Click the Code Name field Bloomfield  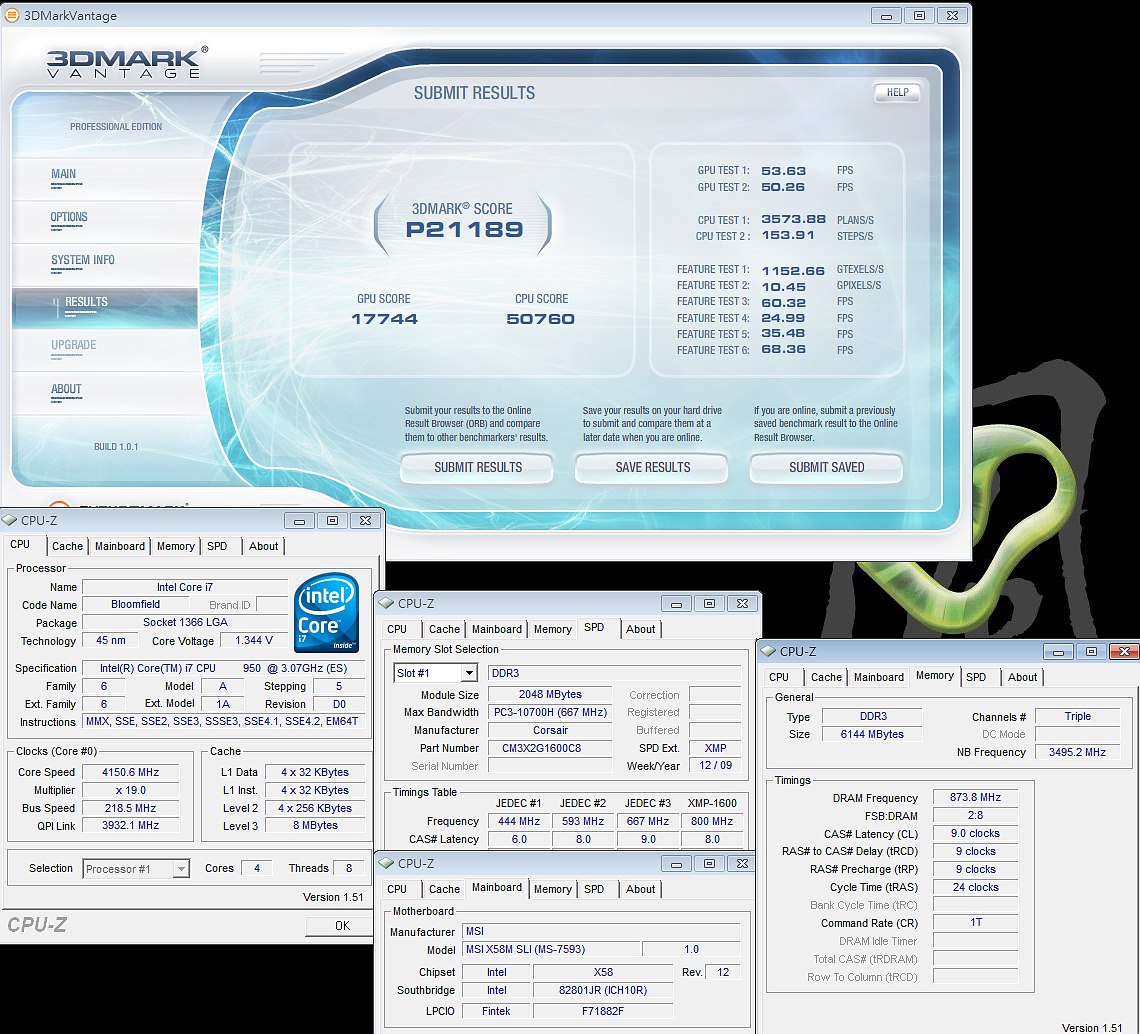pos(135,604)
